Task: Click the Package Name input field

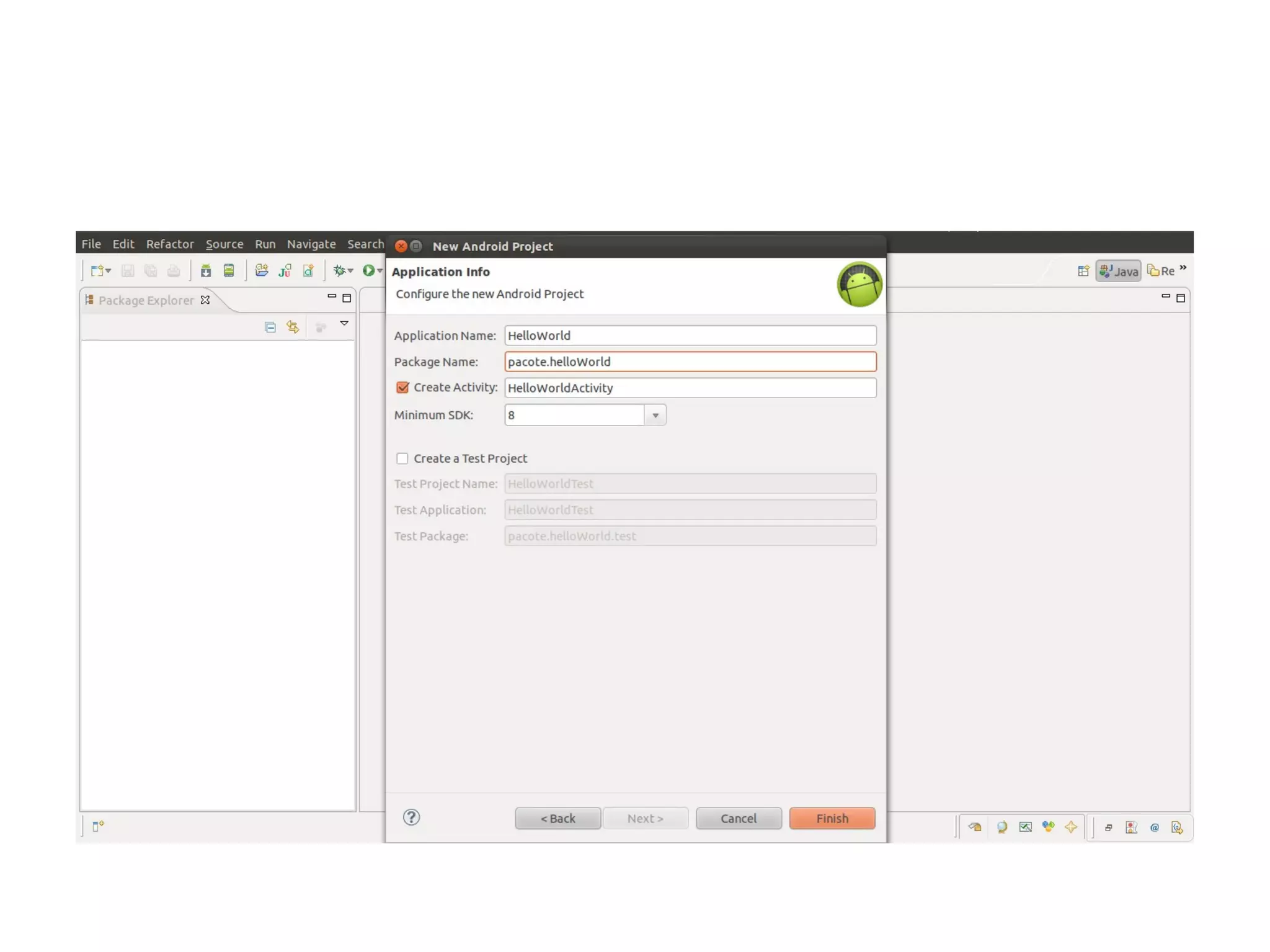Action: pos(690,362)
